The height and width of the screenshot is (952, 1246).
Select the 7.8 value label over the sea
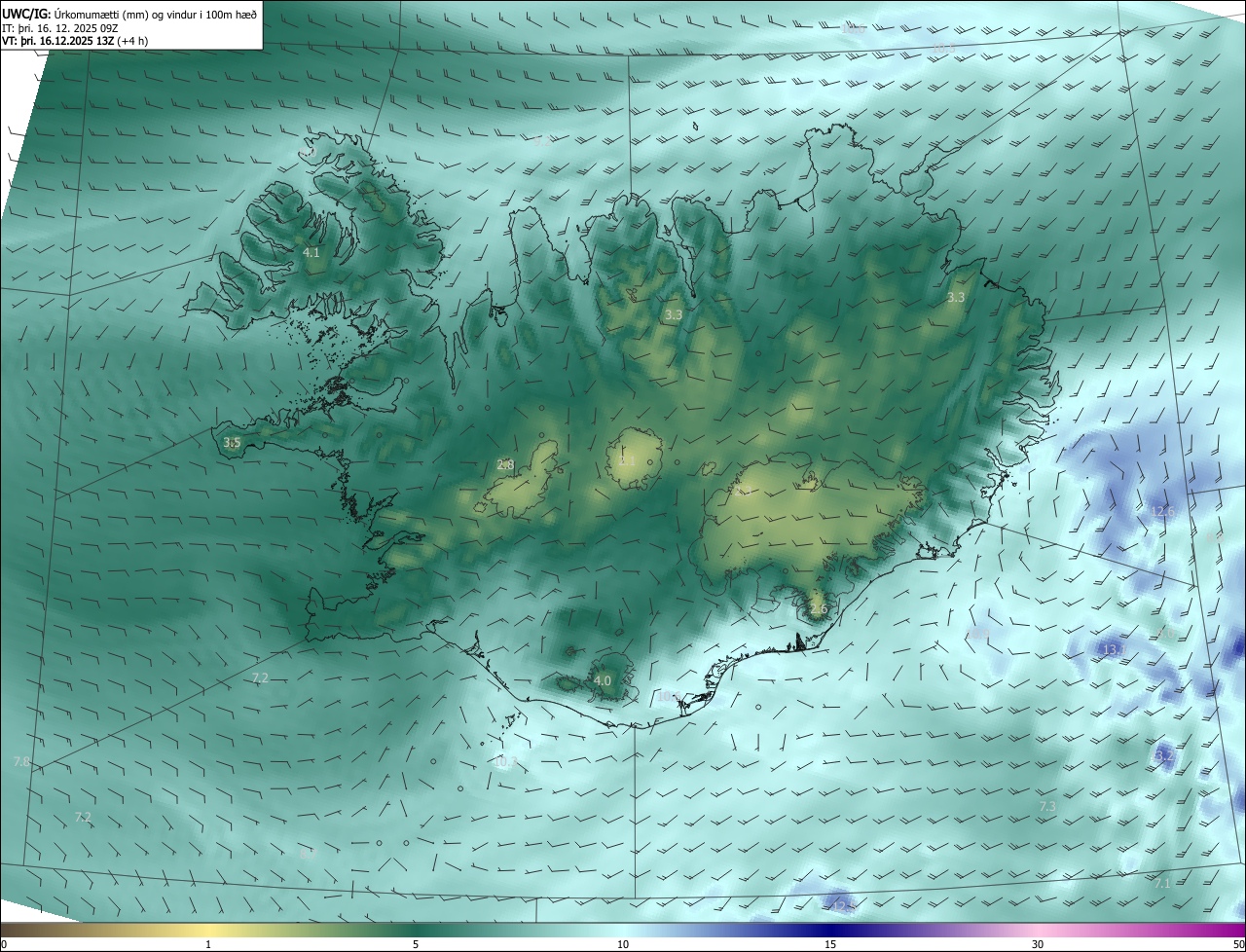22,761
